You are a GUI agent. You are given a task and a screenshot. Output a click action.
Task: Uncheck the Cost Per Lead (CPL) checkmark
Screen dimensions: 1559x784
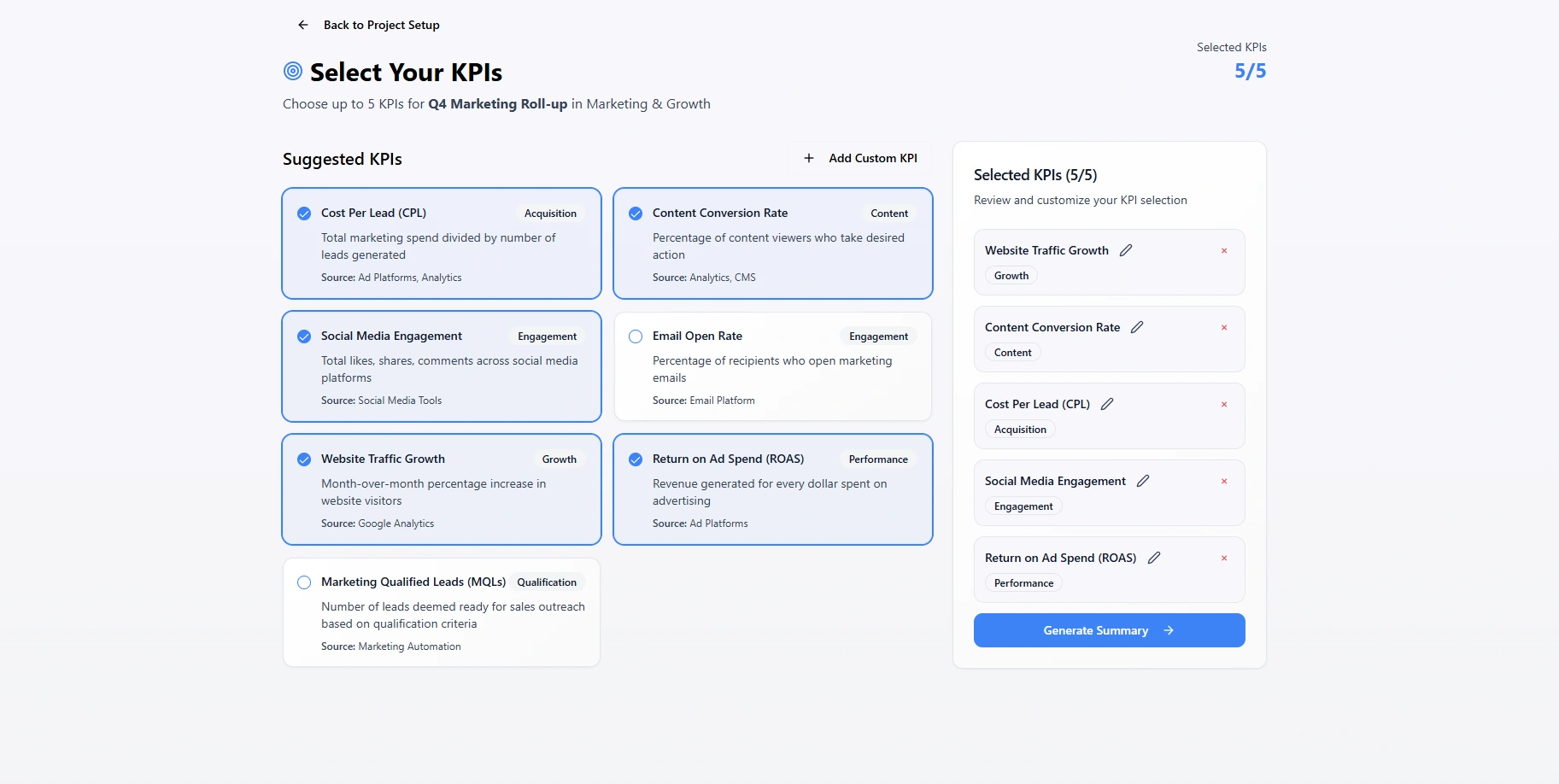(x=304, y=214)
